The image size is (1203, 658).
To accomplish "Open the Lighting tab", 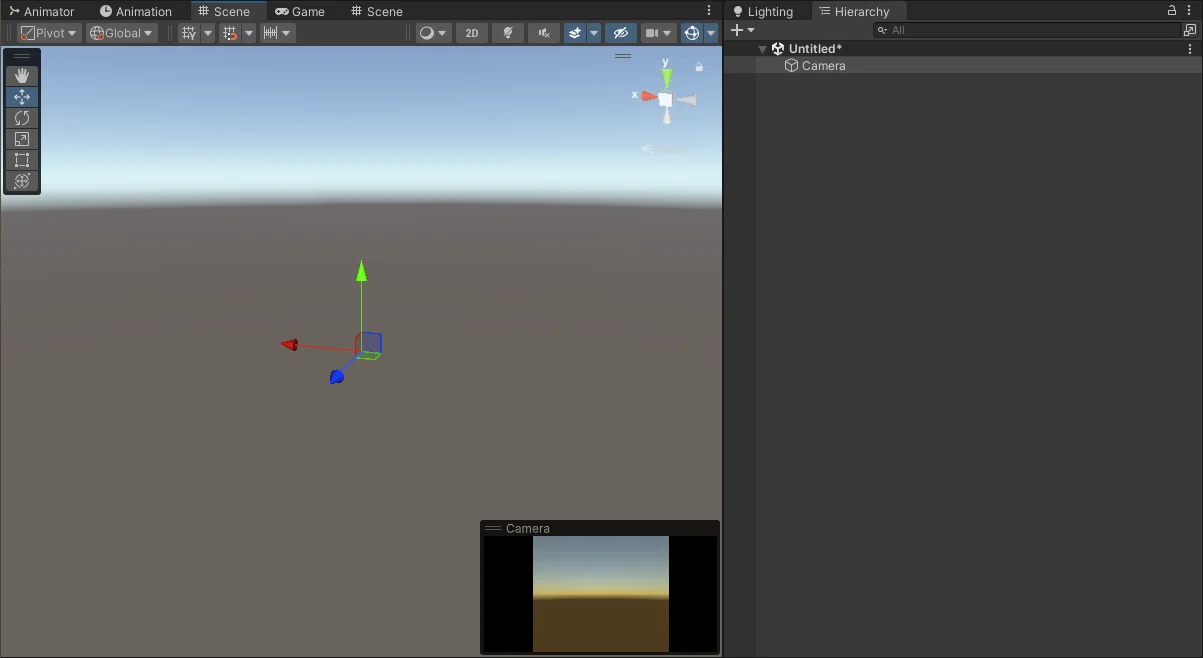I will [x=763, y=12].
